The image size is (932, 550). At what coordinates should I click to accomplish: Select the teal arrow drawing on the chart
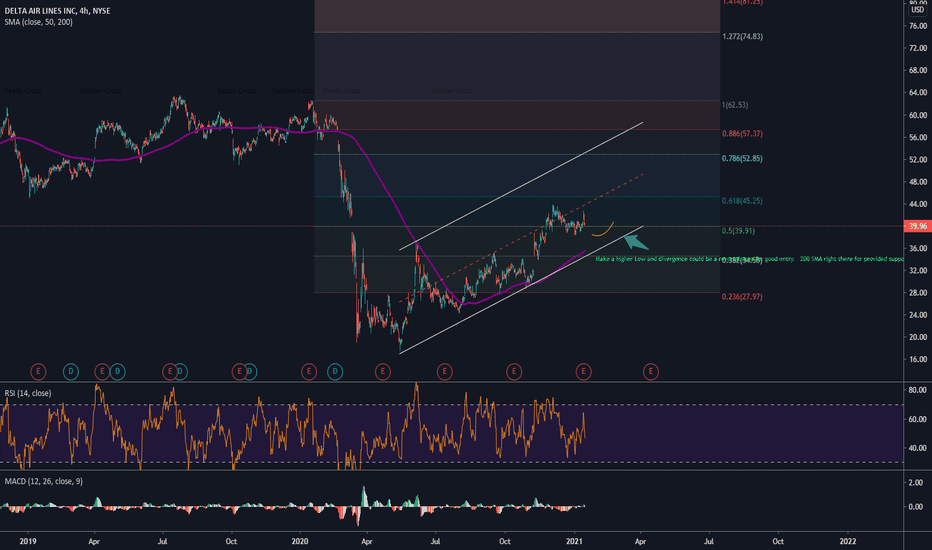click(635, 241)
